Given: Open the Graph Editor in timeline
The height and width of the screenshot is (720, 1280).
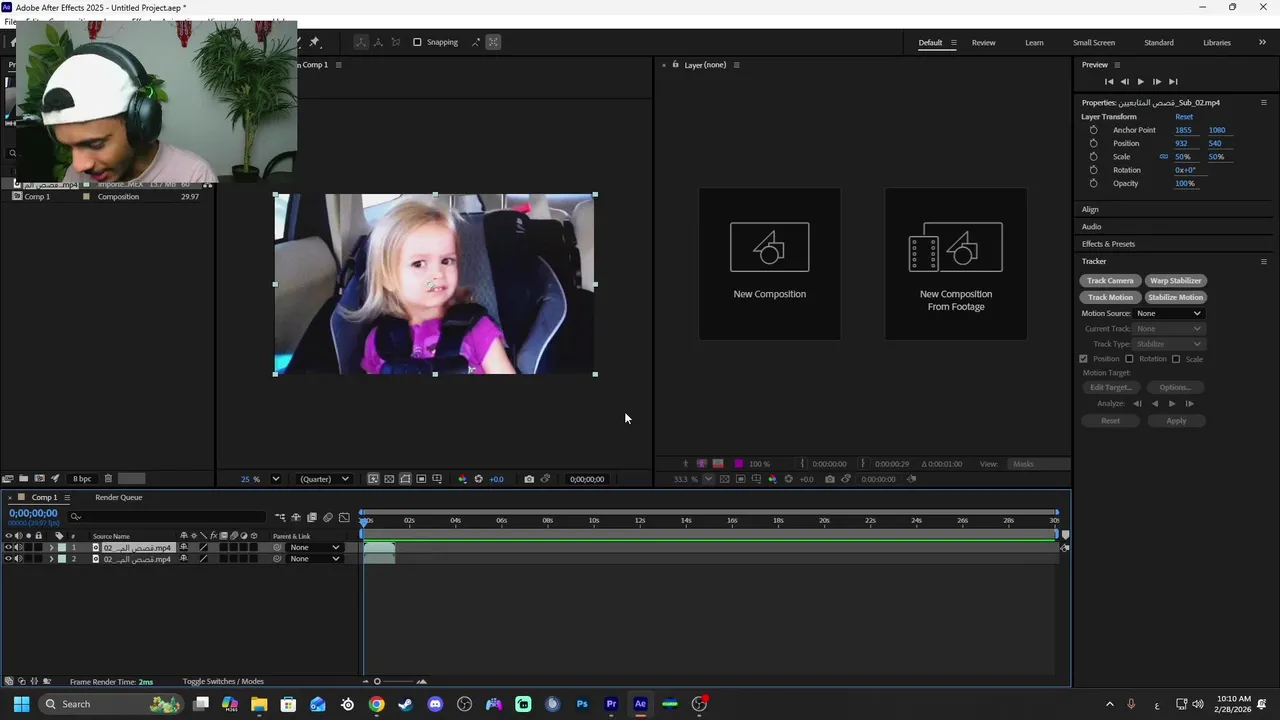Looking at the screenshot, I should point(344,517).
